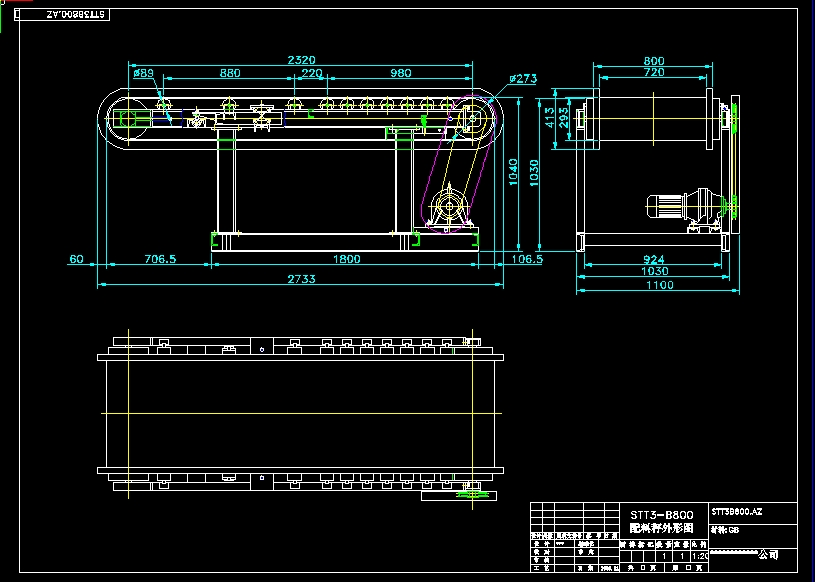
Task: Select the 980 dimension text
Action: click(400, 73)
